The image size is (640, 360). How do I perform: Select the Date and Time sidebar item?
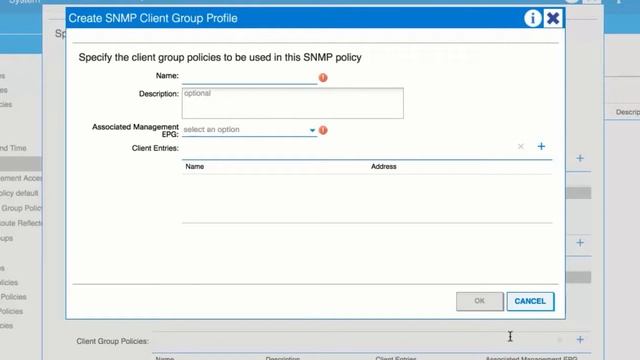pyautogui.click(x=13, y=148)
